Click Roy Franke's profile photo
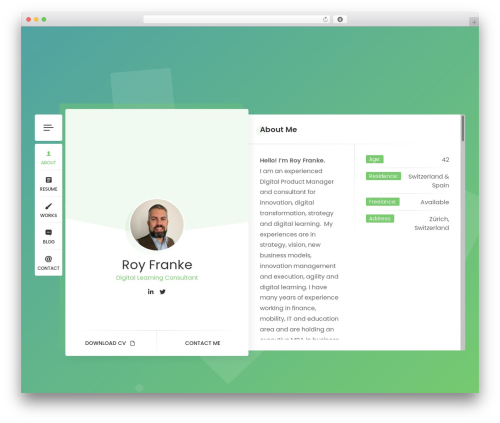500x423 pixels. 157,225
